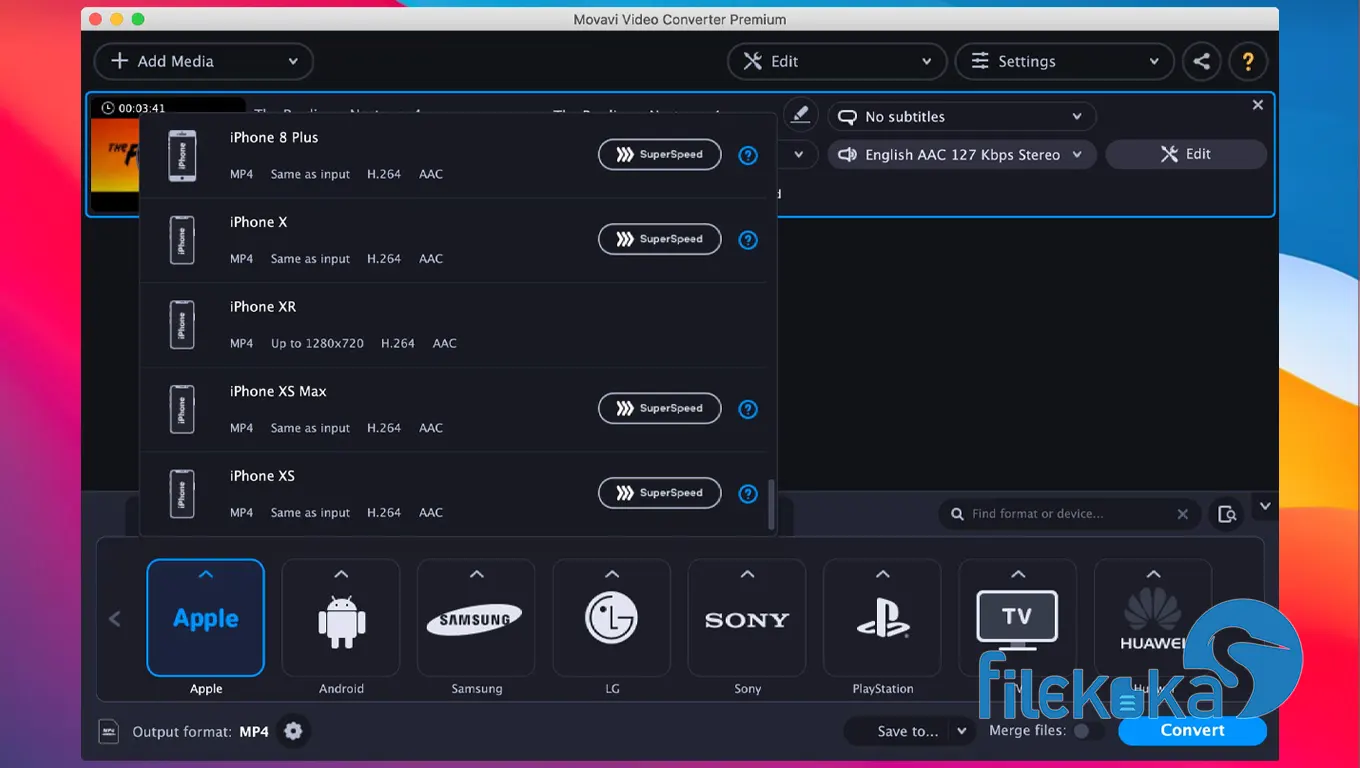1360x768 pixels.
Task: Click the preset list scrollbar
Action: (x=771, y=505)
